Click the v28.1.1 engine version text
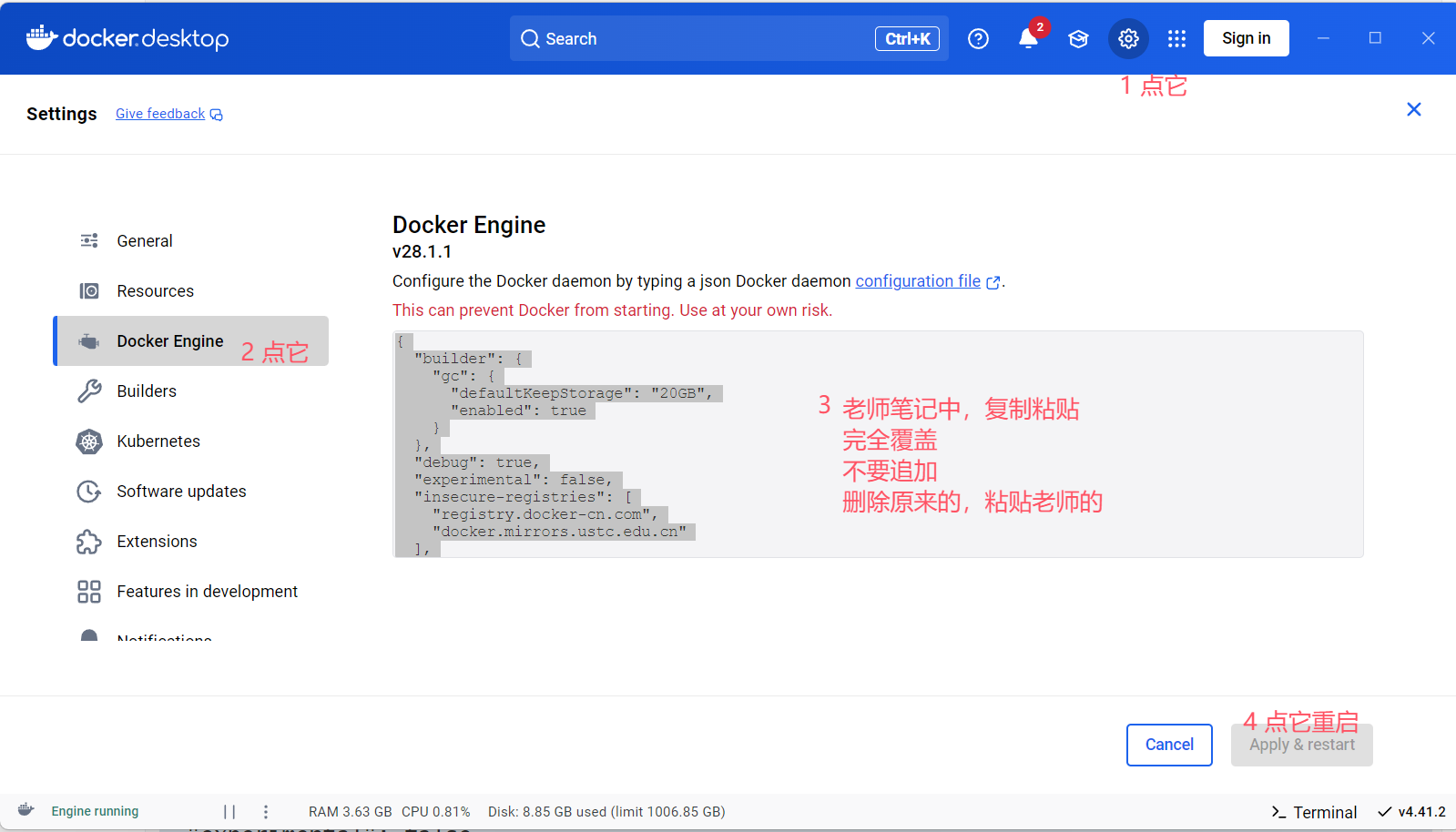The width and height of the screenshot is (1456, 832). pyautogui.click(x=422, y=251)
